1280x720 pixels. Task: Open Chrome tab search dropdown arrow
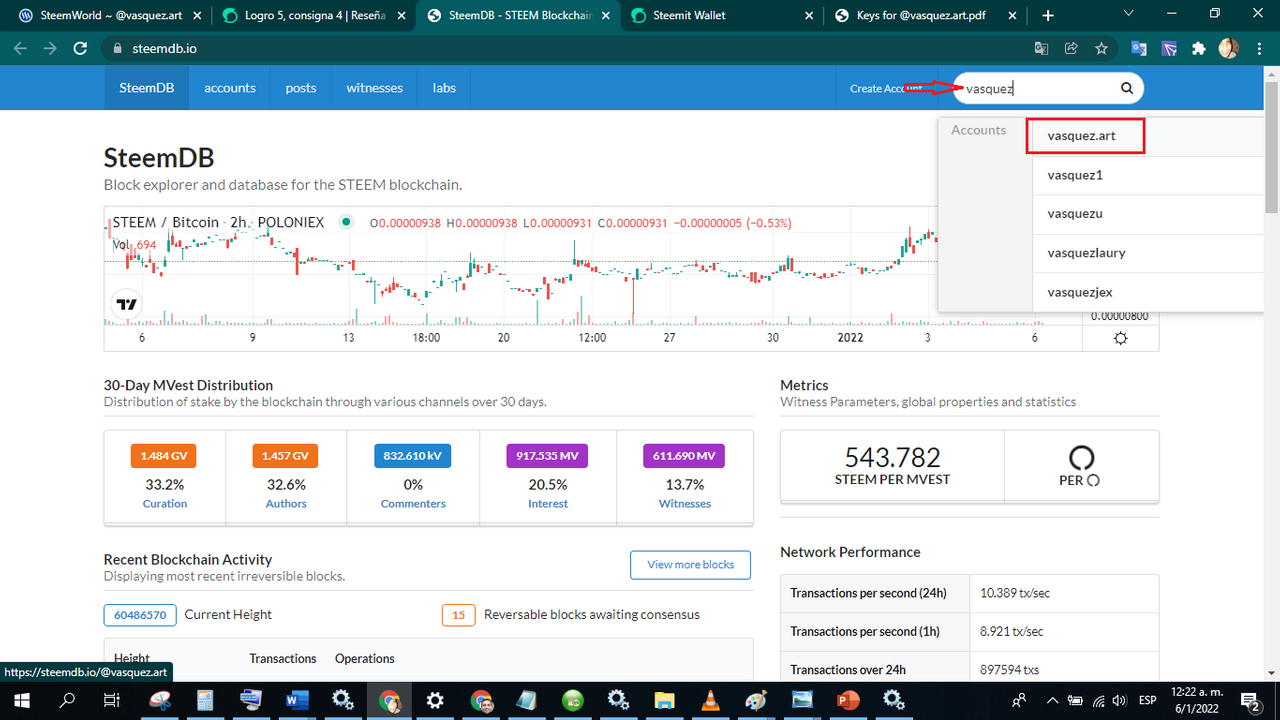point(1128,15)
